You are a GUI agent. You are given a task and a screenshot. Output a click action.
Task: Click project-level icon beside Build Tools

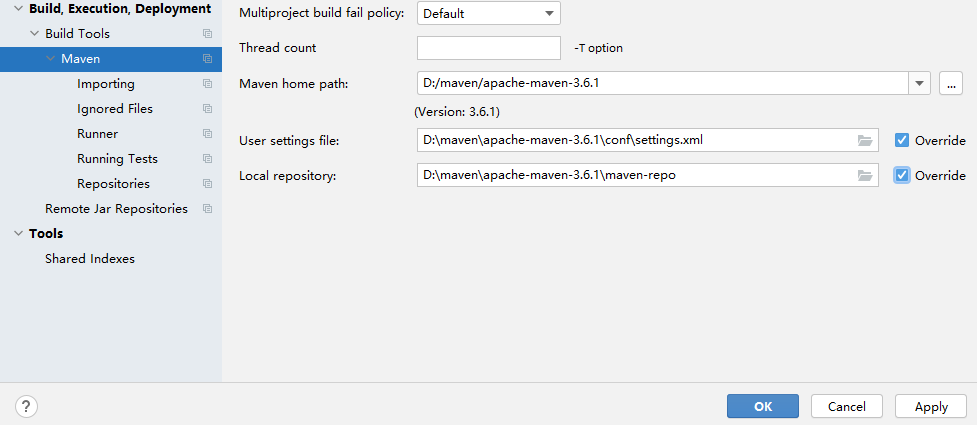[208, 34]
